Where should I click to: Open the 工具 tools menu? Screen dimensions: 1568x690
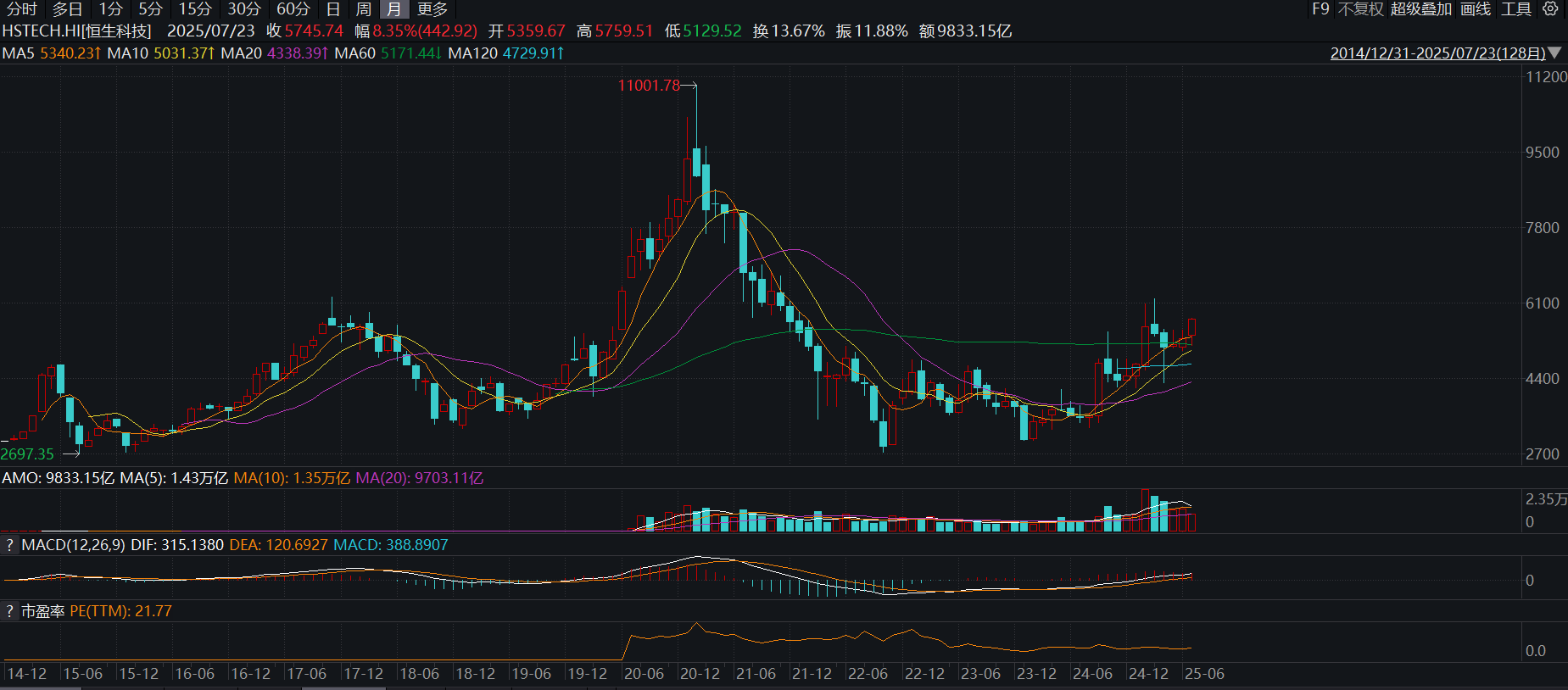1516,9
